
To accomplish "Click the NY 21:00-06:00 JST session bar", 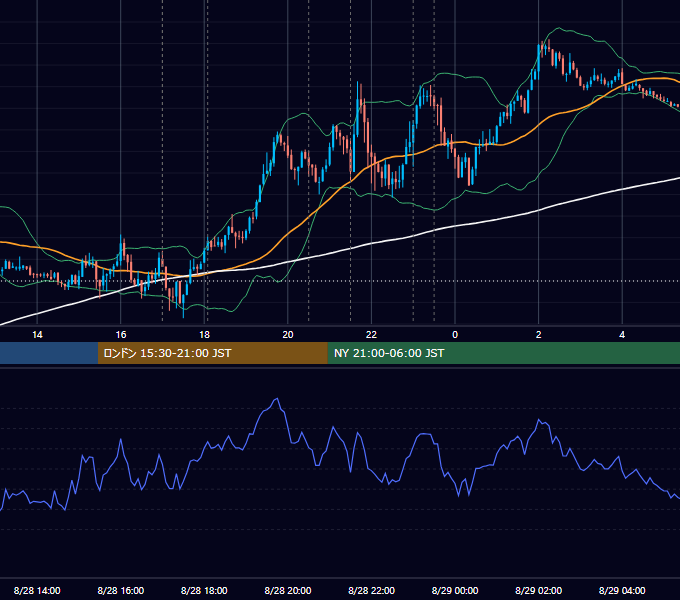I will pyautogui.click(x=503, y=353).
